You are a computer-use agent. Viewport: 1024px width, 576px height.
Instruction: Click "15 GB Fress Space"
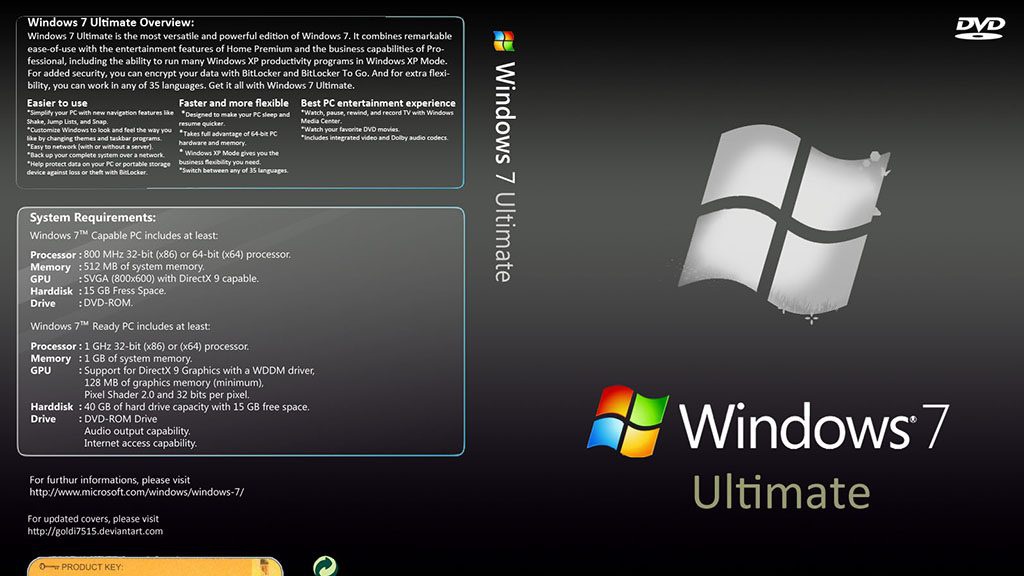point(125,291)
